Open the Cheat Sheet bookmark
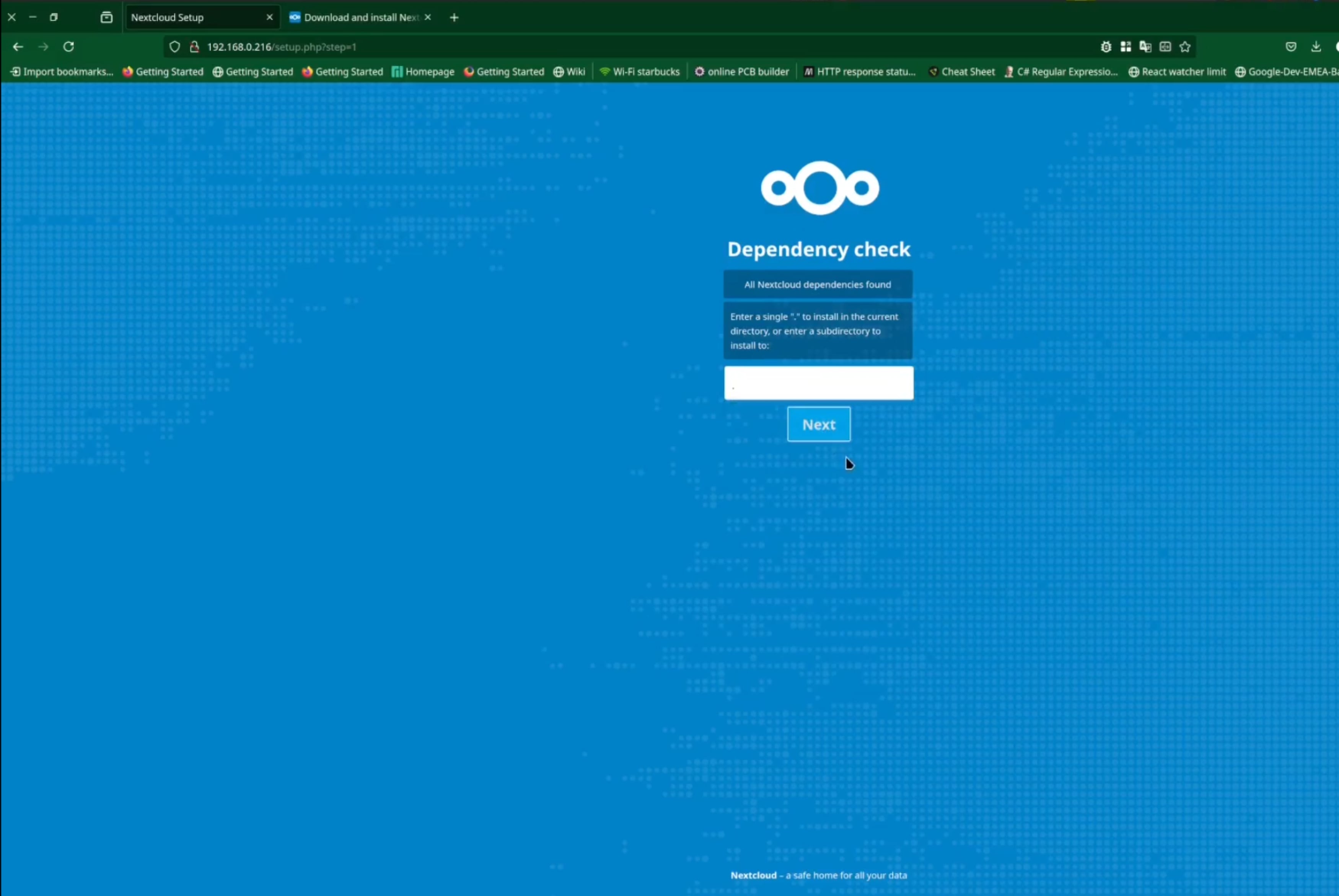This screenshot has height=896, width=1339. (x=961, y=72)
